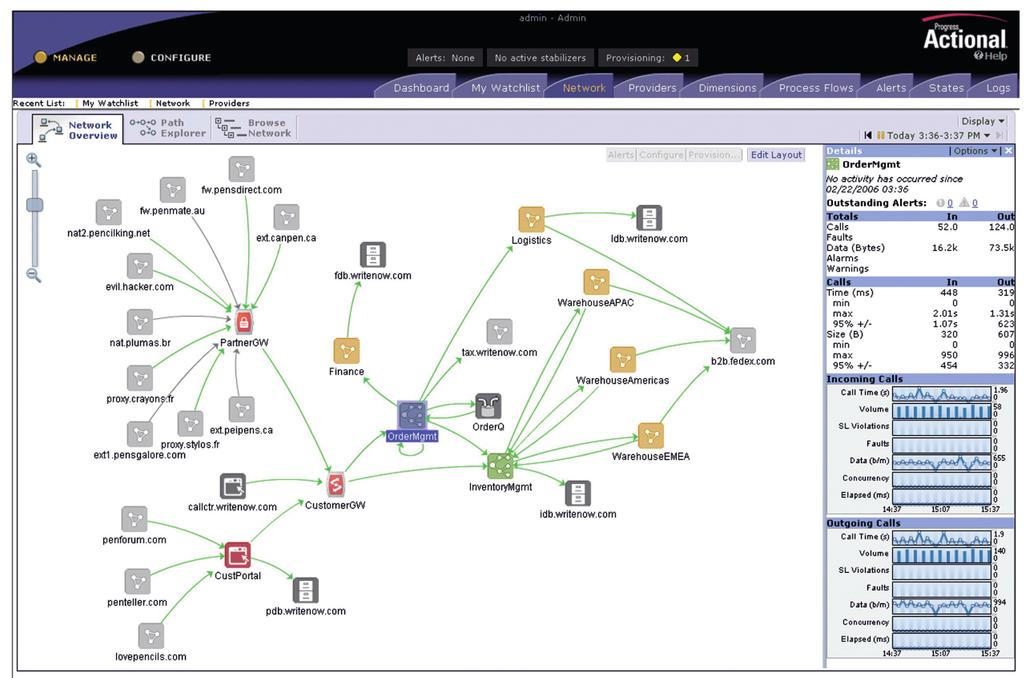Jump to first time interval button
The width and height of the screenshot is (1024, 678).
point(867,135)
